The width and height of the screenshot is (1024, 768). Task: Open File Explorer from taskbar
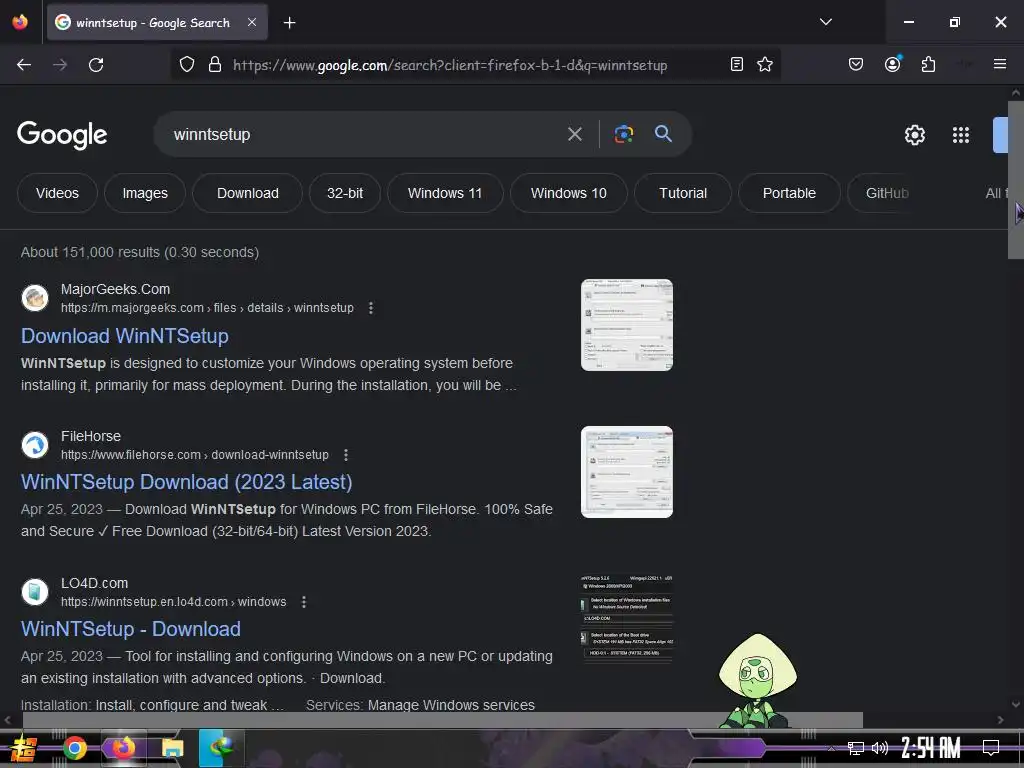(x=172, y=748)
